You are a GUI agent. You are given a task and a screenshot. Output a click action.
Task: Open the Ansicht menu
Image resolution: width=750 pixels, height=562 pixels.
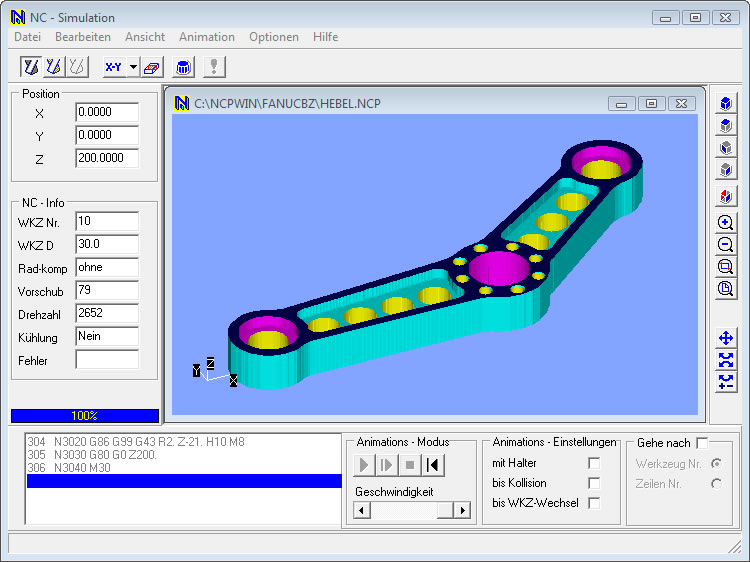(145, 37)
